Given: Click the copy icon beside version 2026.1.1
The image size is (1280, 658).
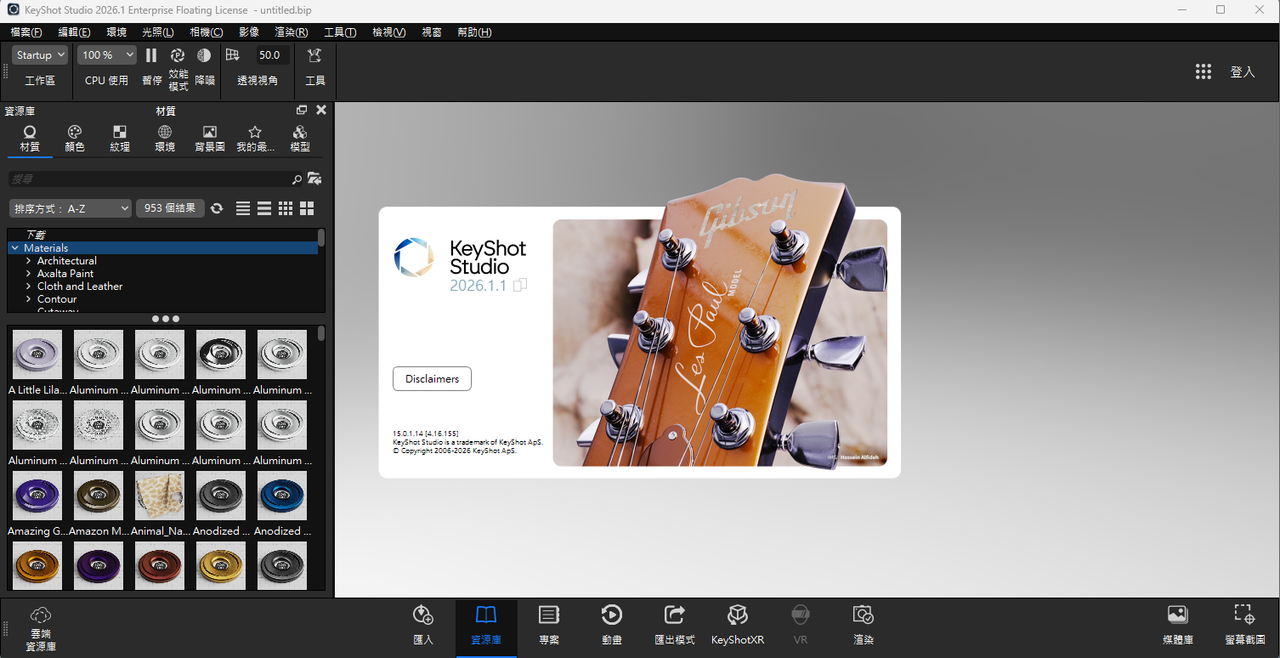Looking at the screenshot, I should [x=520, y=286].
